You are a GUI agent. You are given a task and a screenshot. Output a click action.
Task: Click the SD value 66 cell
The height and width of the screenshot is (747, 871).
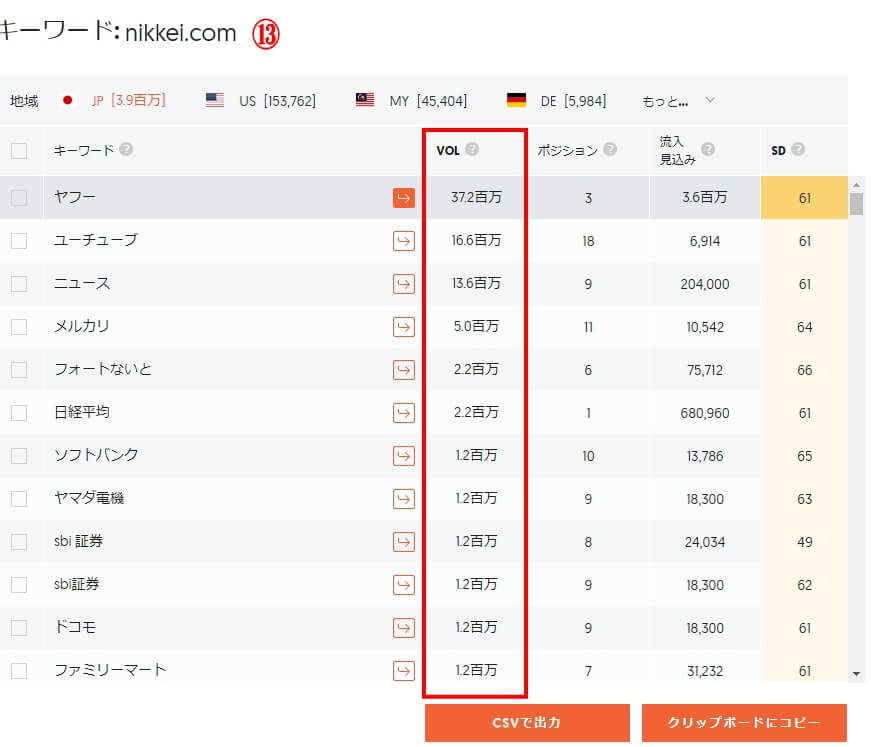coord(804,370)
